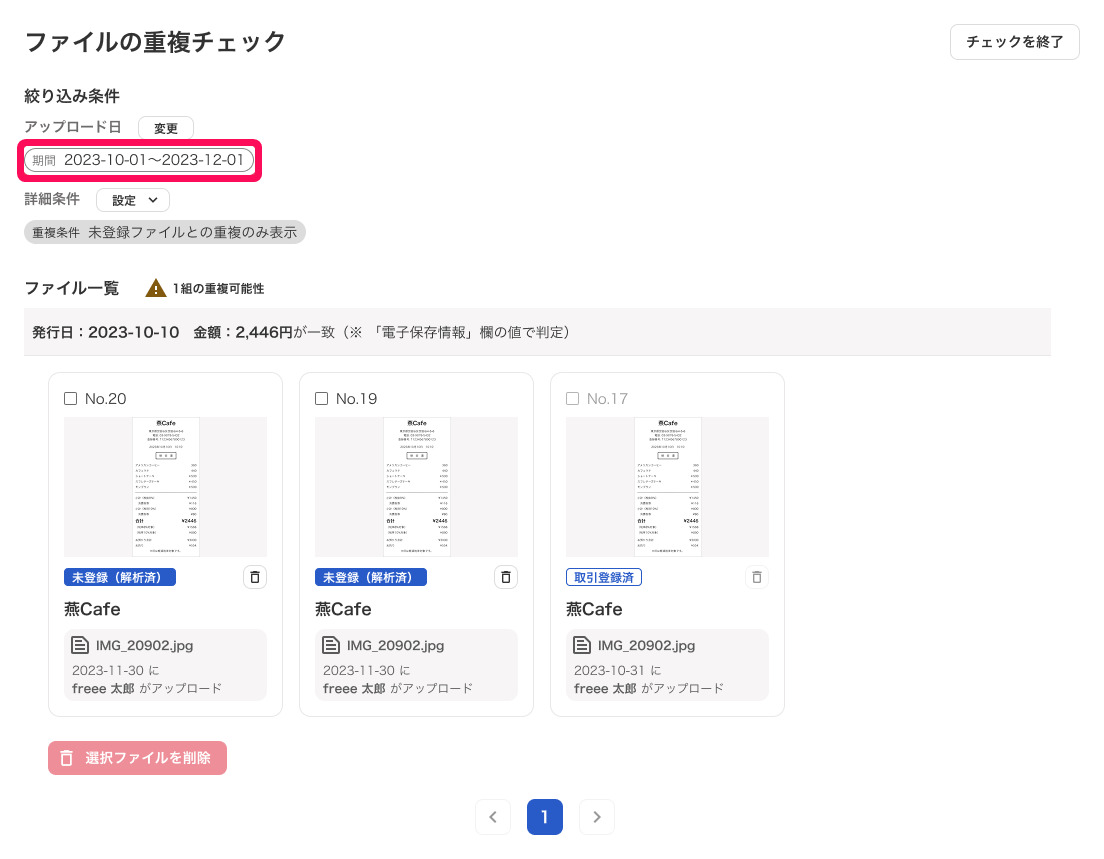Check the No.20 file checkbox
Viewport: 1104px width, 859px height.
(71, 399)
